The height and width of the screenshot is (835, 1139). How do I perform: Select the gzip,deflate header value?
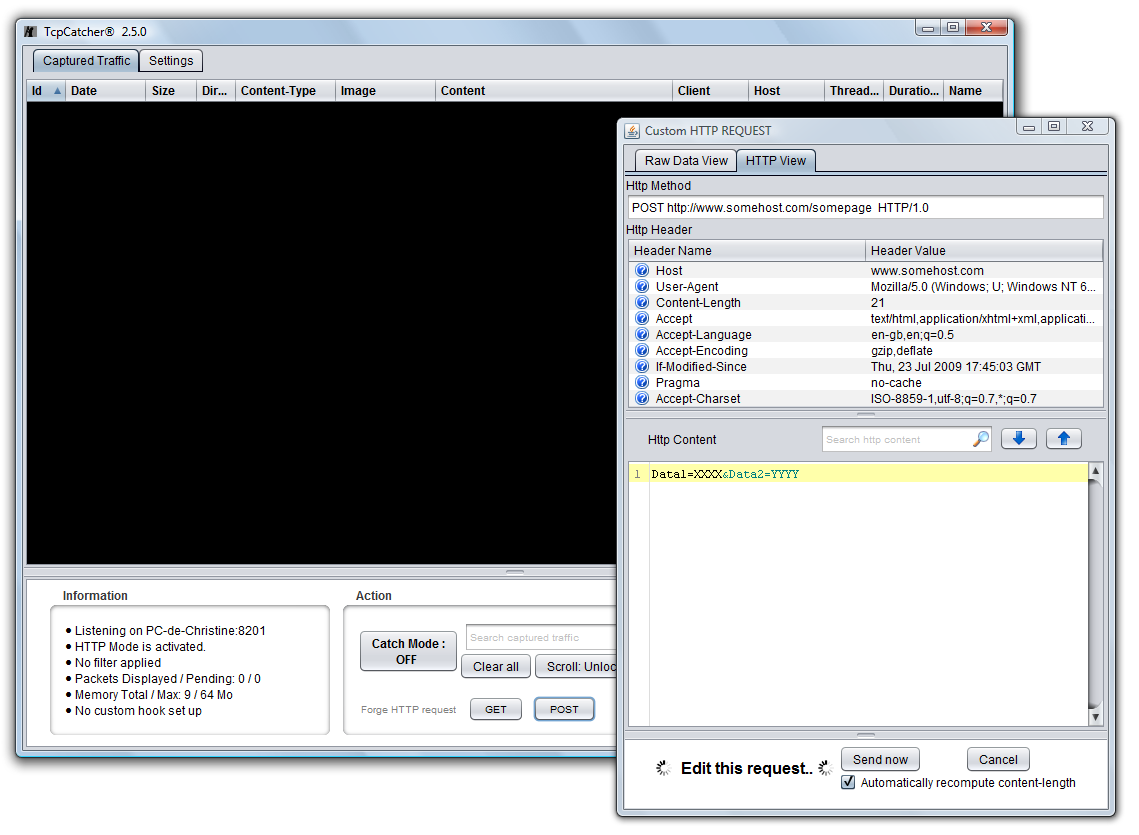click(901, 350)
